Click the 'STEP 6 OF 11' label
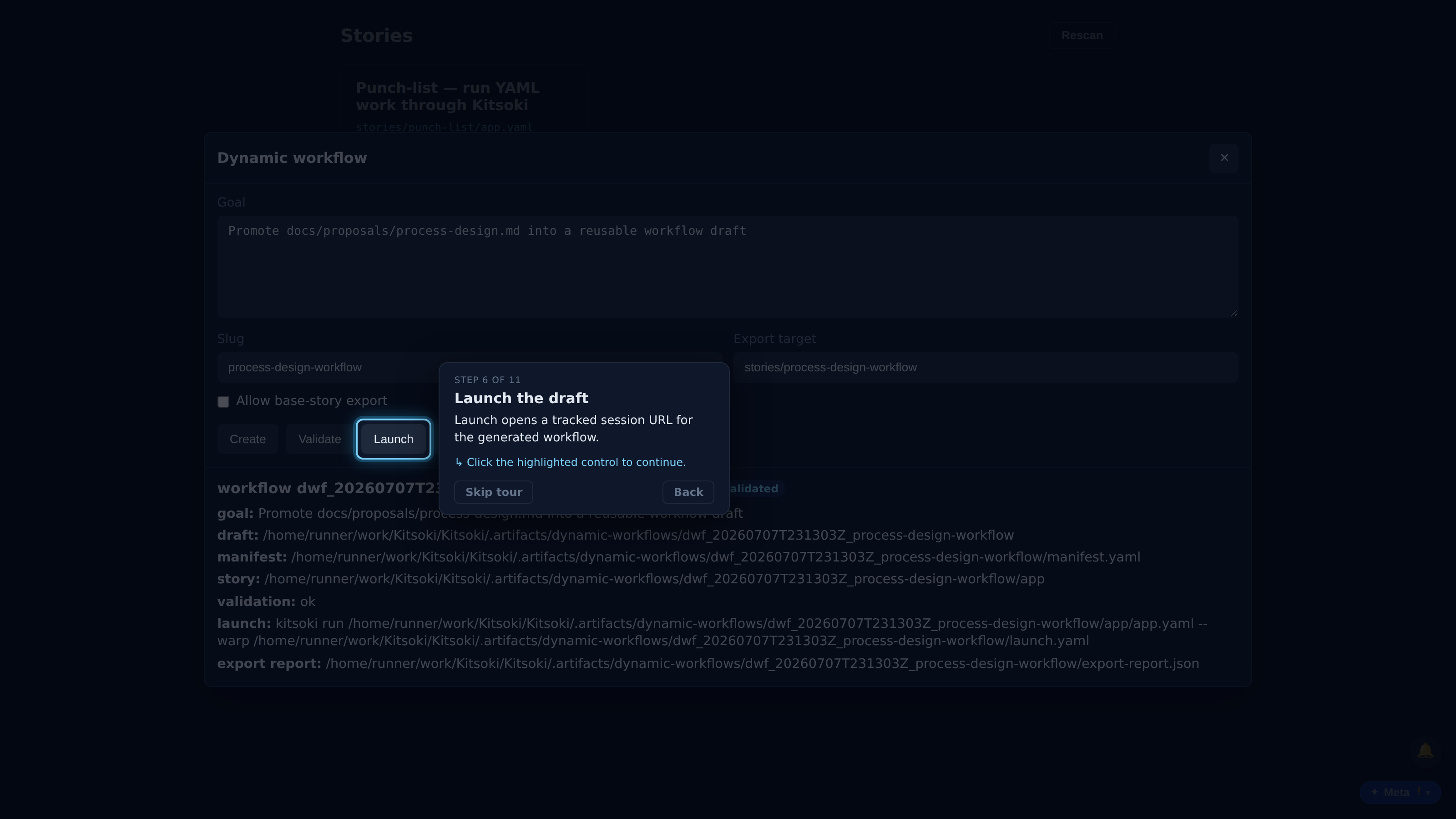Viewport: 1456px width, 819px height. [x=487, y=380]
